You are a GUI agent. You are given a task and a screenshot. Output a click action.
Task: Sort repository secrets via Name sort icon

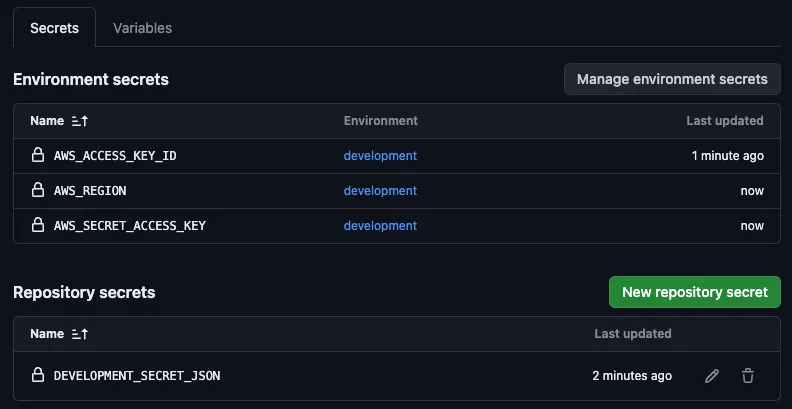click(x=80, y=334)
